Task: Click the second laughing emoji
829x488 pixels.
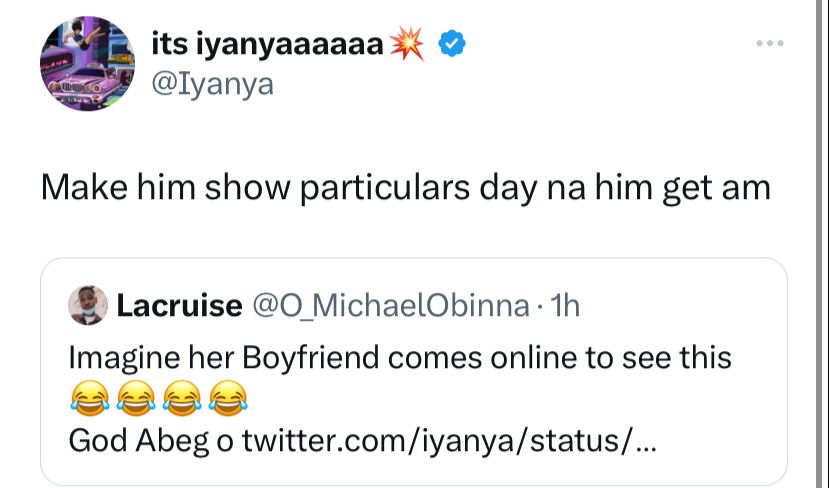Action: (x=136, y=400)
